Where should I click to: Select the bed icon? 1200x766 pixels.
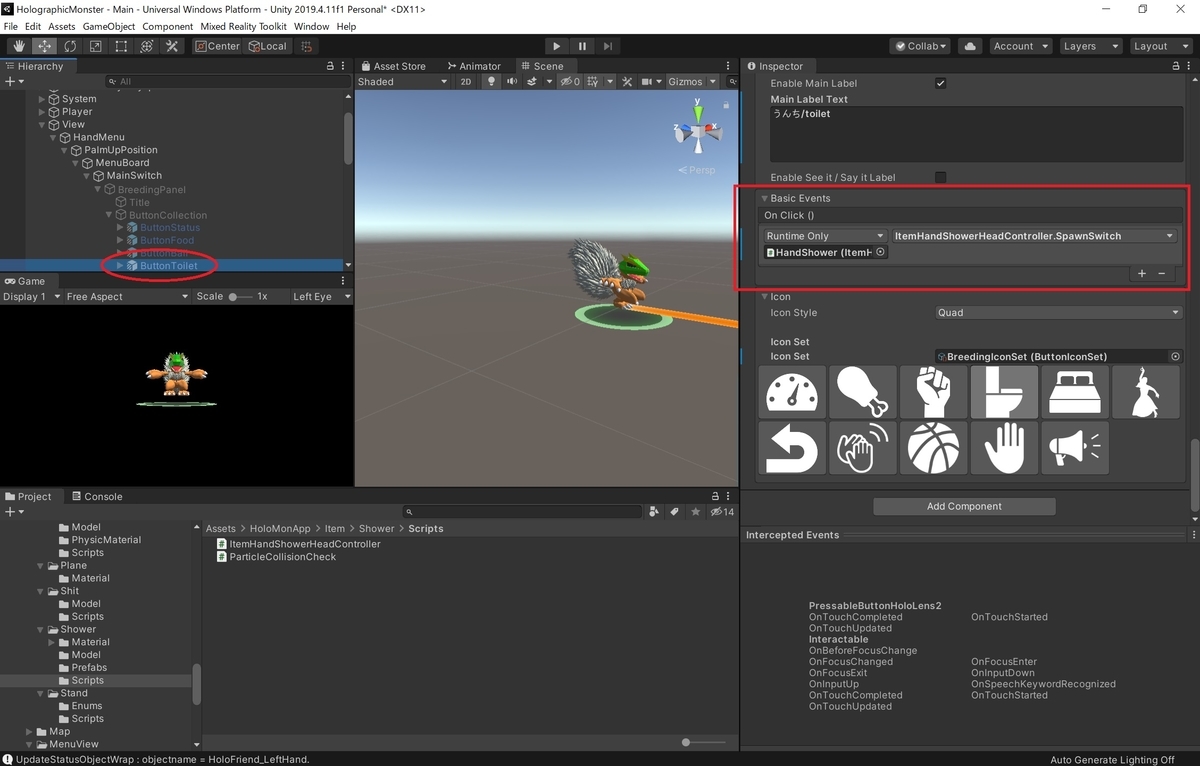coord(1075,391)
